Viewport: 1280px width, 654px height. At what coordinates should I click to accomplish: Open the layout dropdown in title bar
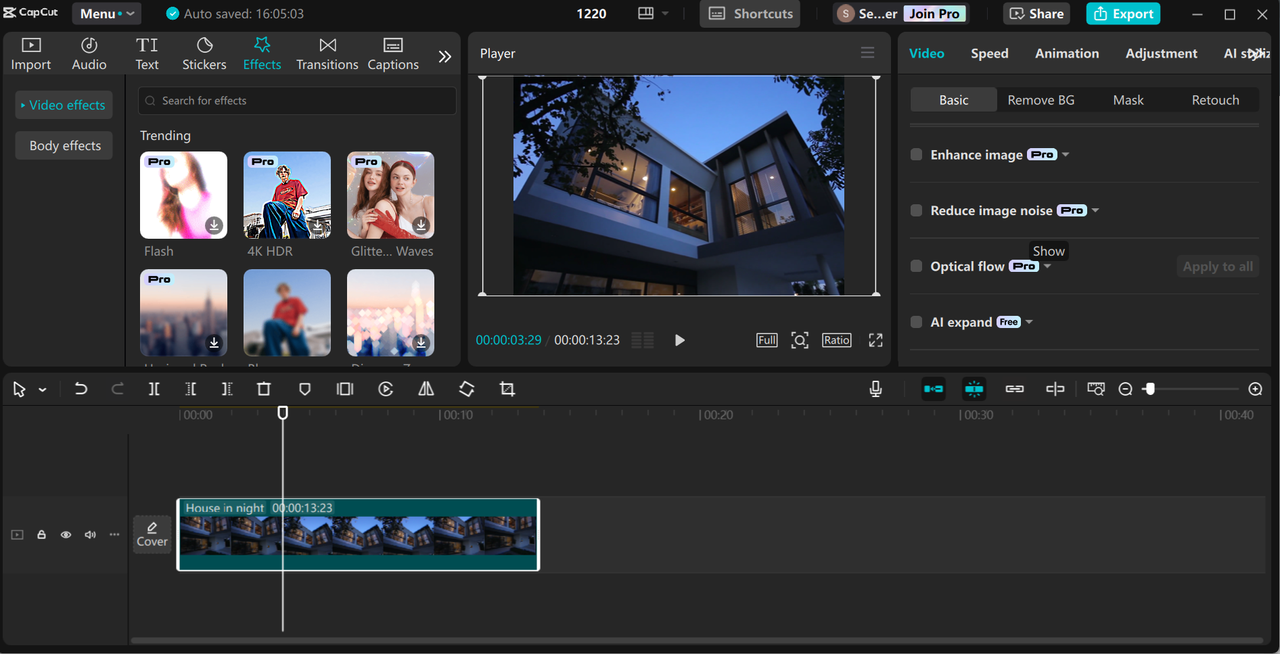[x=652, y=14]
